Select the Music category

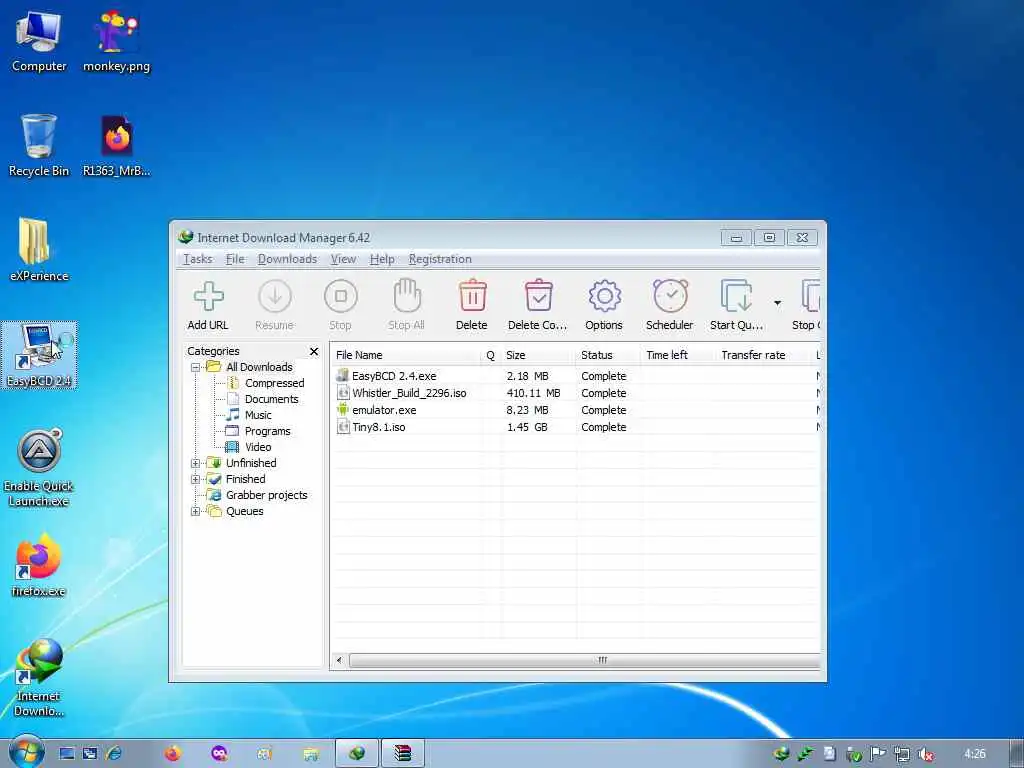point(258,415)
